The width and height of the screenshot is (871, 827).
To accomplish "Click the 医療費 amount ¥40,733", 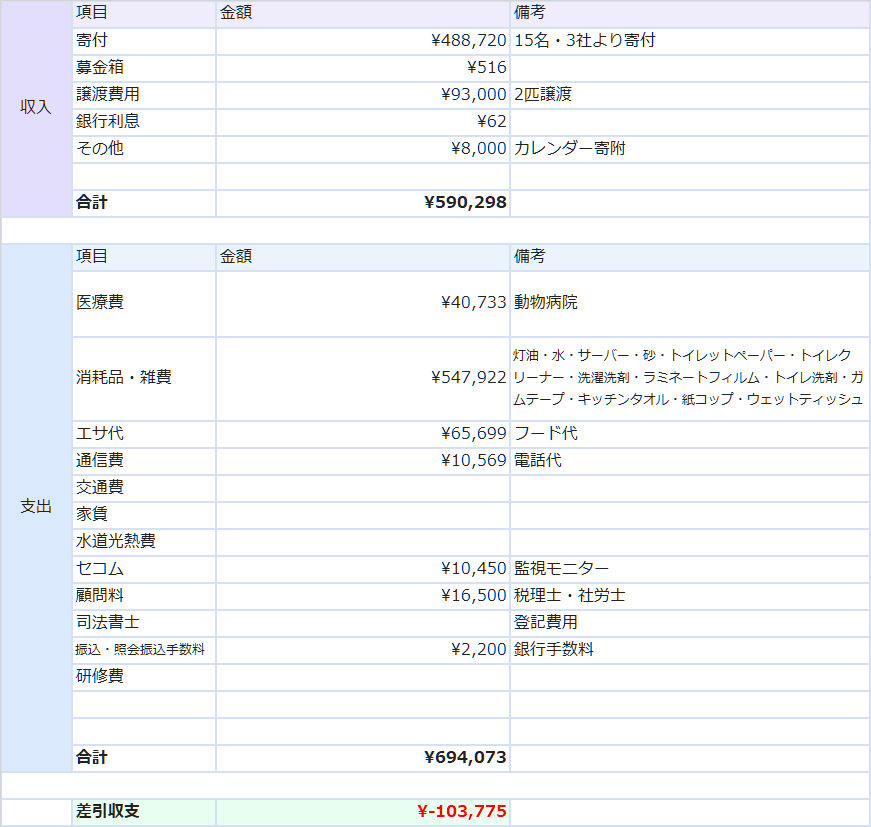I will point(473,303).
